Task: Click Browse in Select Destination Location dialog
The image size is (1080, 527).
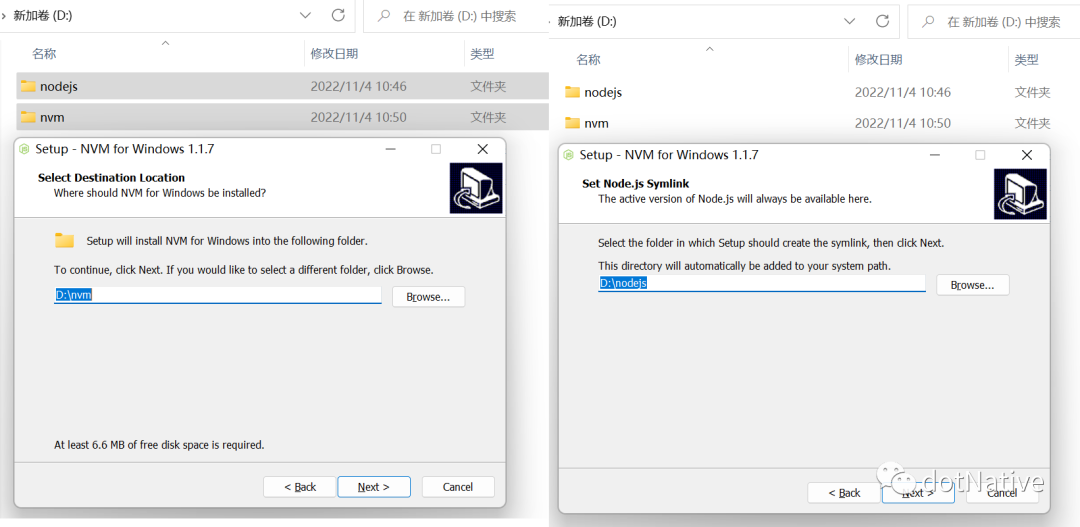Action: (x=428, y=297)
